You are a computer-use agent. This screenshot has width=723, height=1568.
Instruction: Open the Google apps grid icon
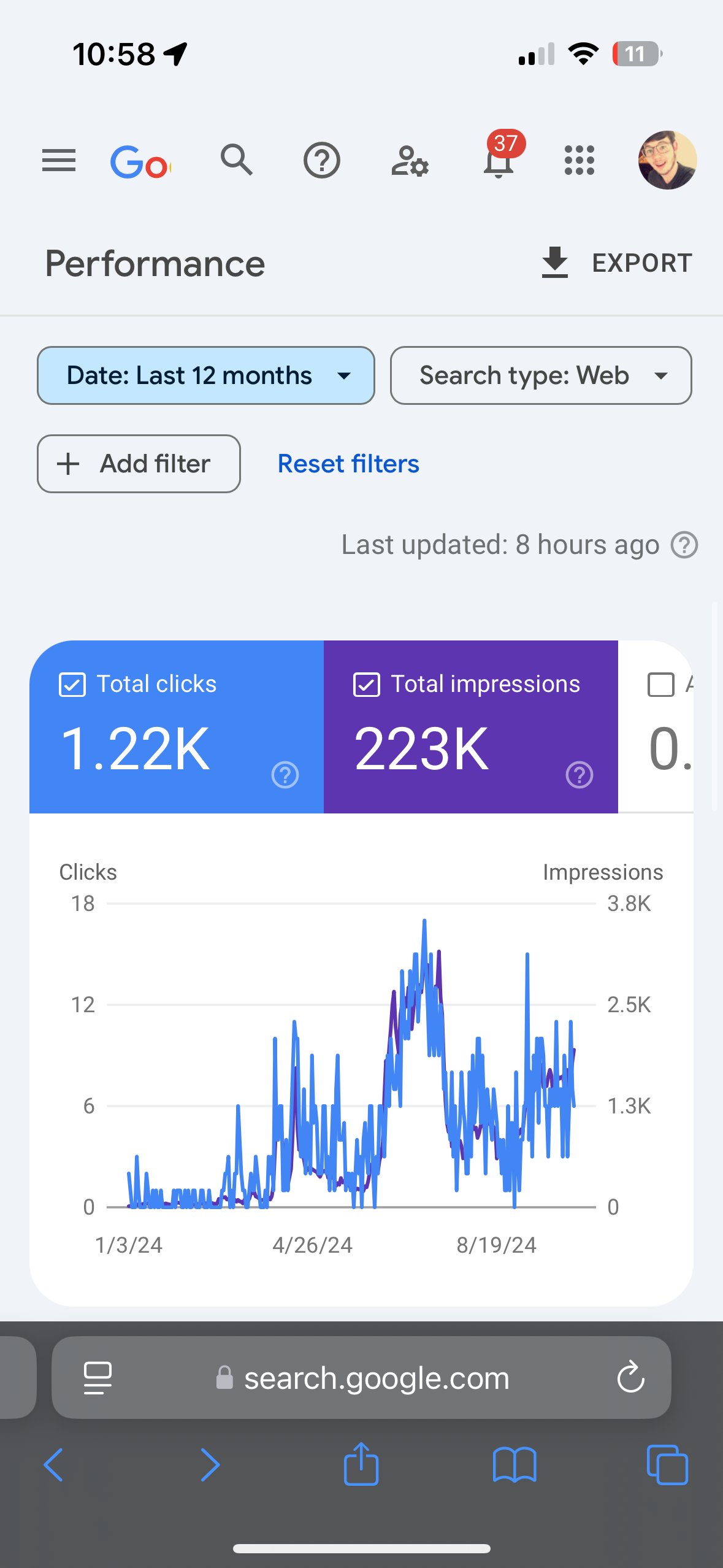point(578,161)
